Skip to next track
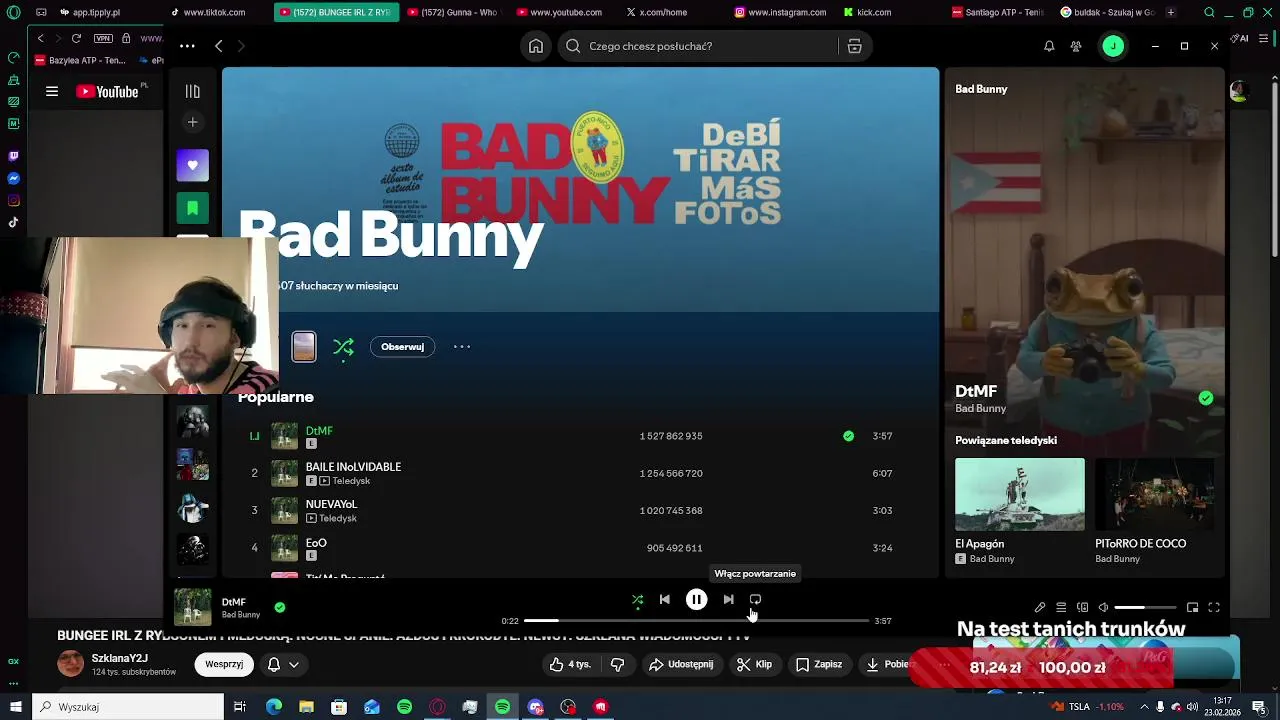The width and height of the screenshot is (1280, 720). (x=729, y=600)
